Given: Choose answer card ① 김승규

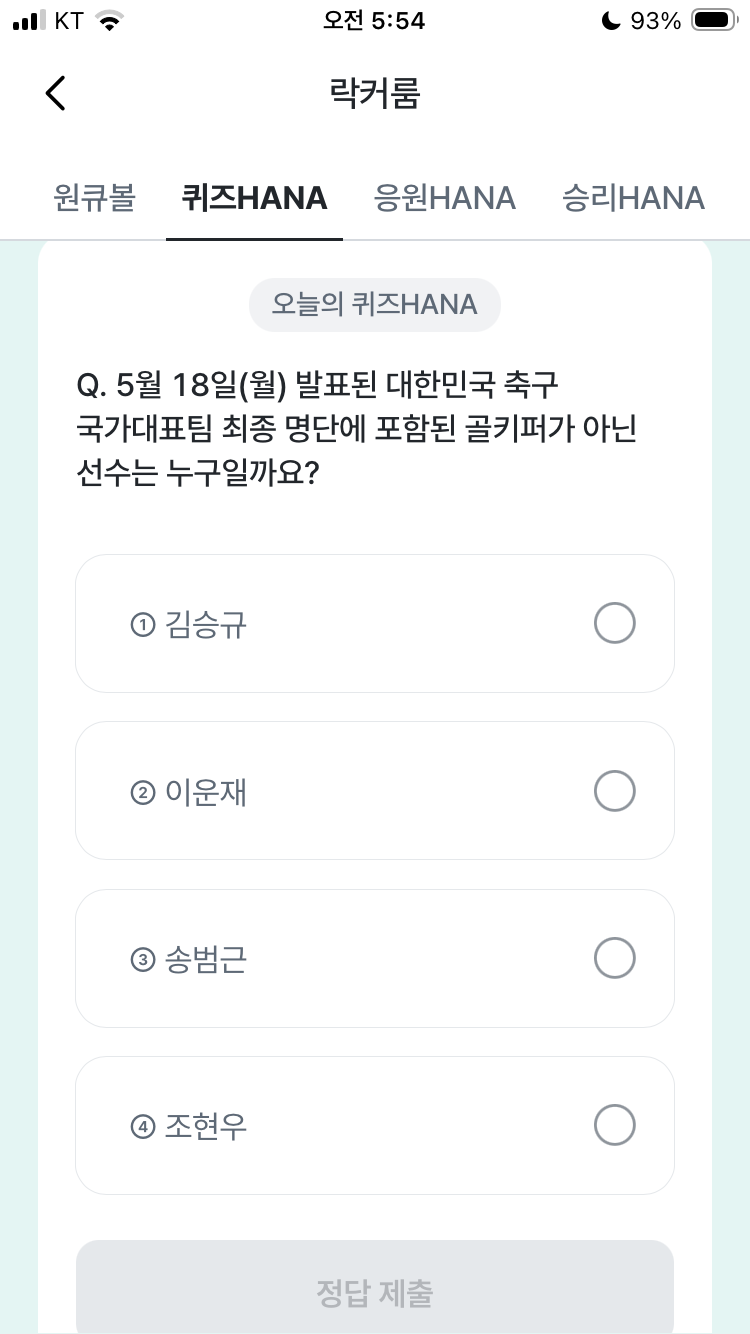Looking at the screenshot, I should (375, 624).
